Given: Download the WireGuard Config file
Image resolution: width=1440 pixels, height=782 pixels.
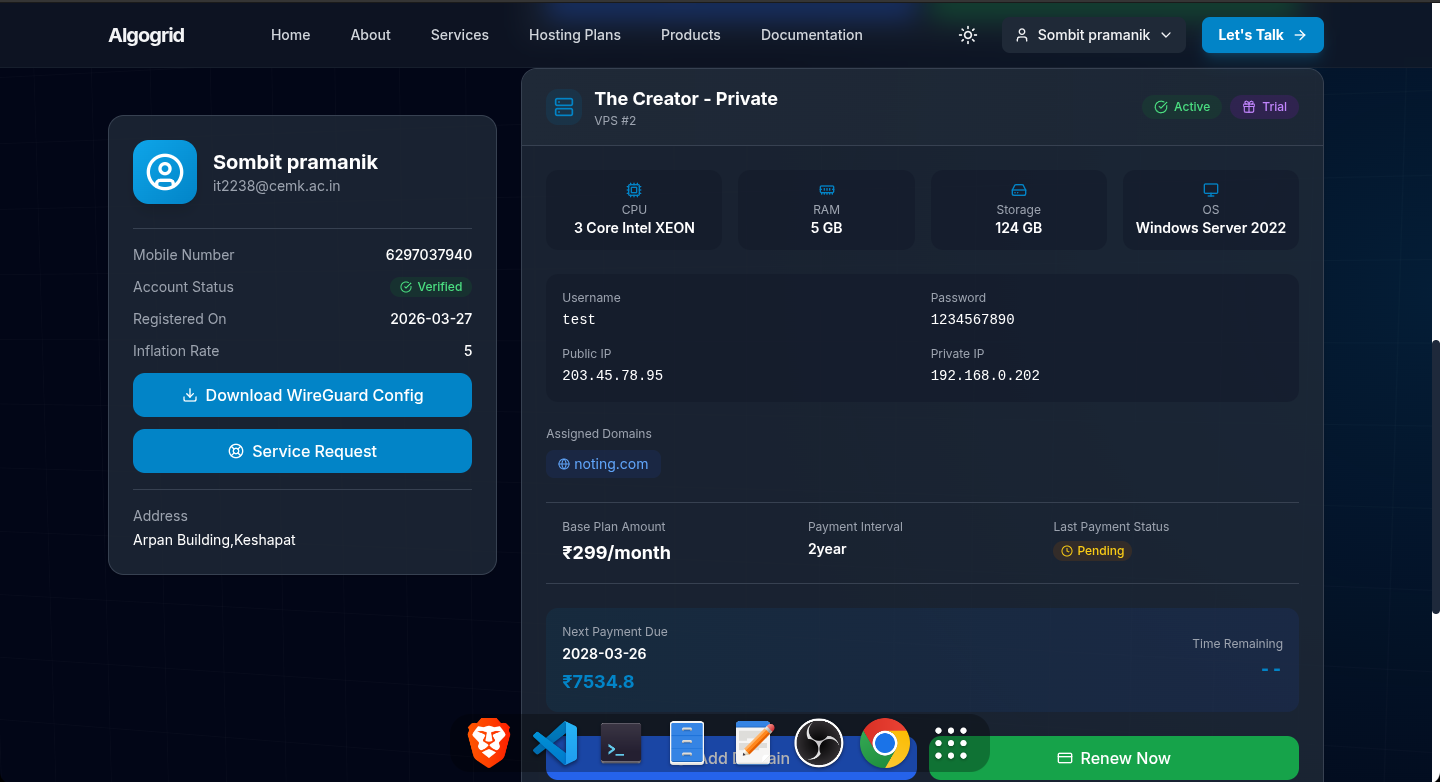Looking at the screenshot, I should 302,395.
